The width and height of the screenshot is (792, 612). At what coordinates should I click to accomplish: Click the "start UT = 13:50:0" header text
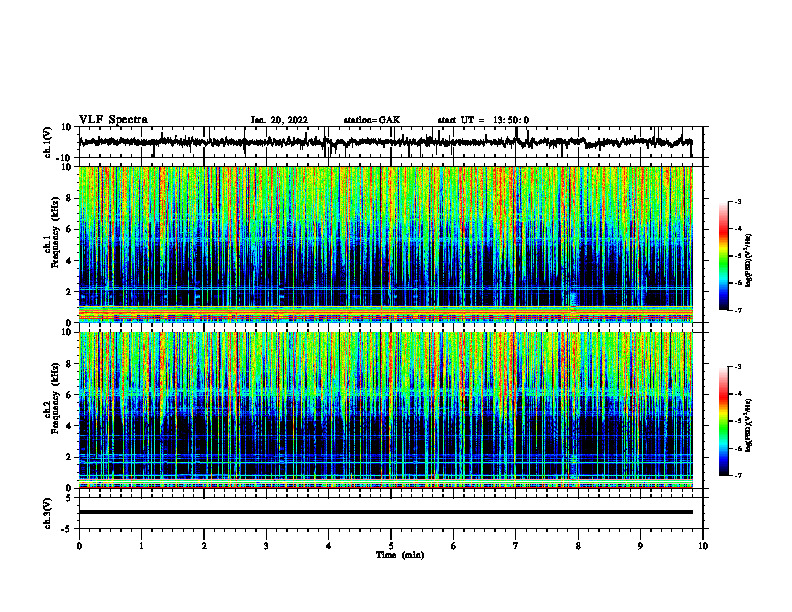[483, 120]
